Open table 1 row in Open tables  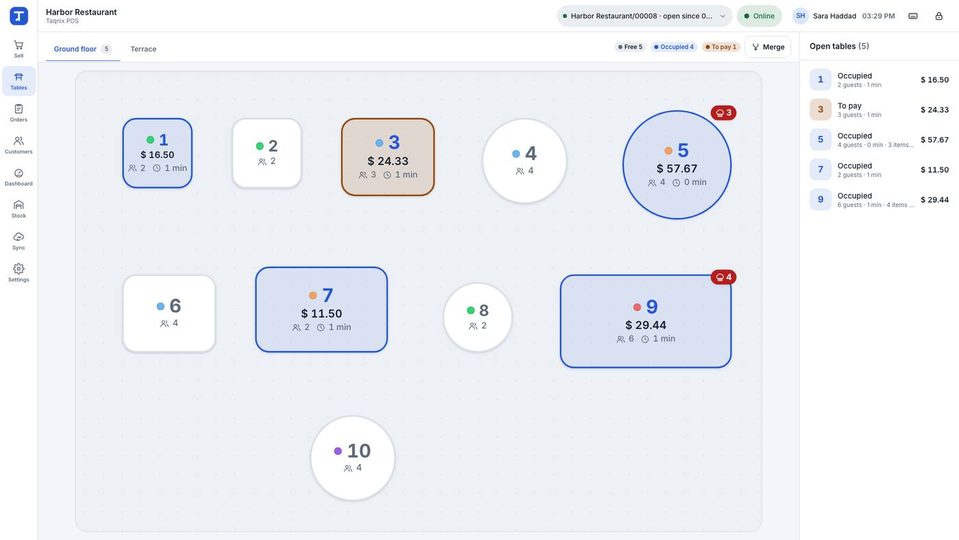pyautogui.click(x=879, y=80)
